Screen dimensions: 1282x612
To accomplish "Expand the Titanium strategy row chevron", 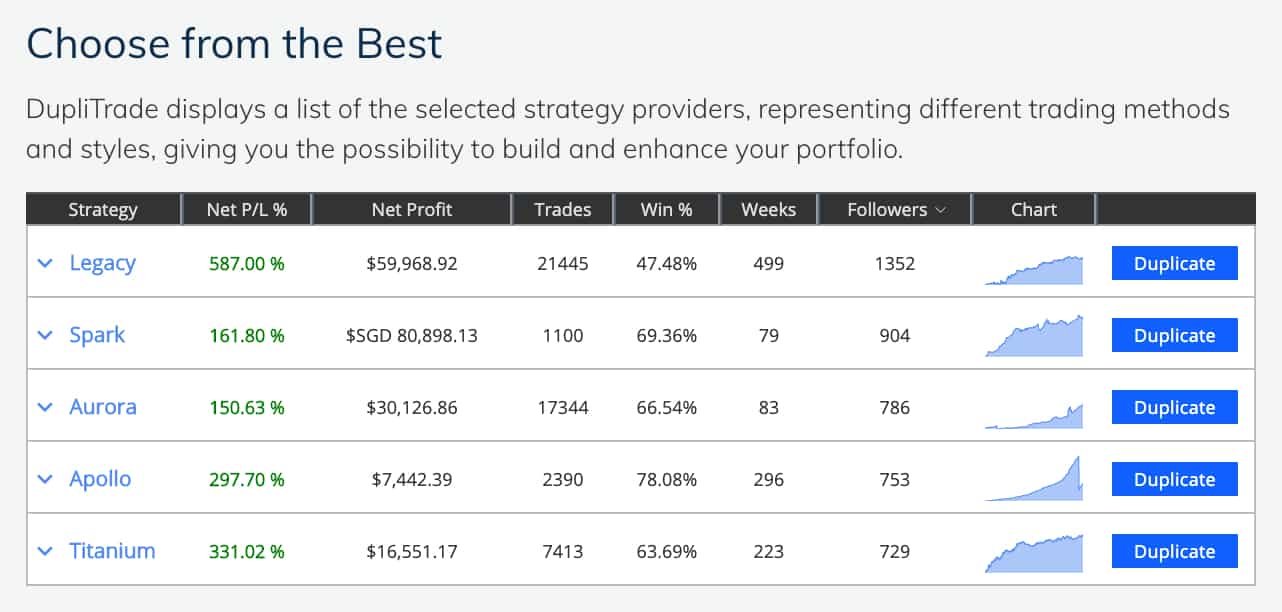I will click(x=45, y=551).
